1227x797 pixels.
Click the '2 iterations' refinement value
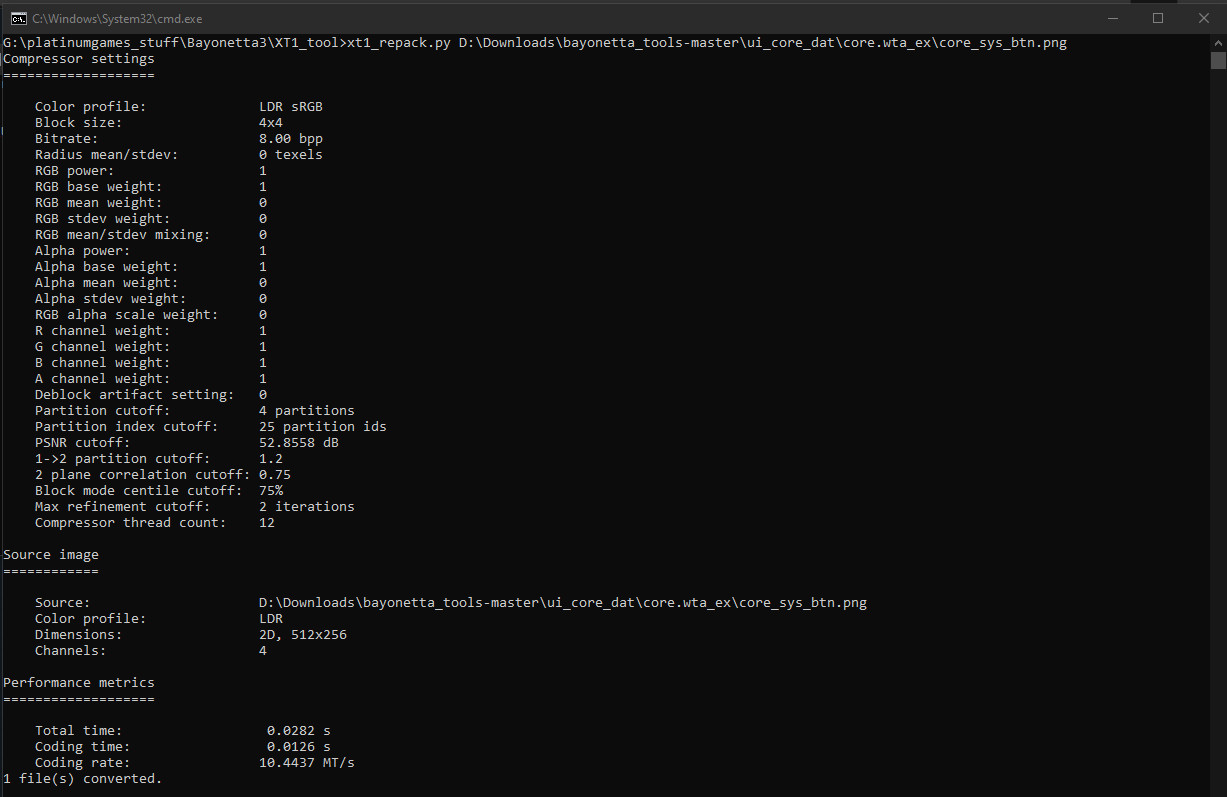click(307, 507)
